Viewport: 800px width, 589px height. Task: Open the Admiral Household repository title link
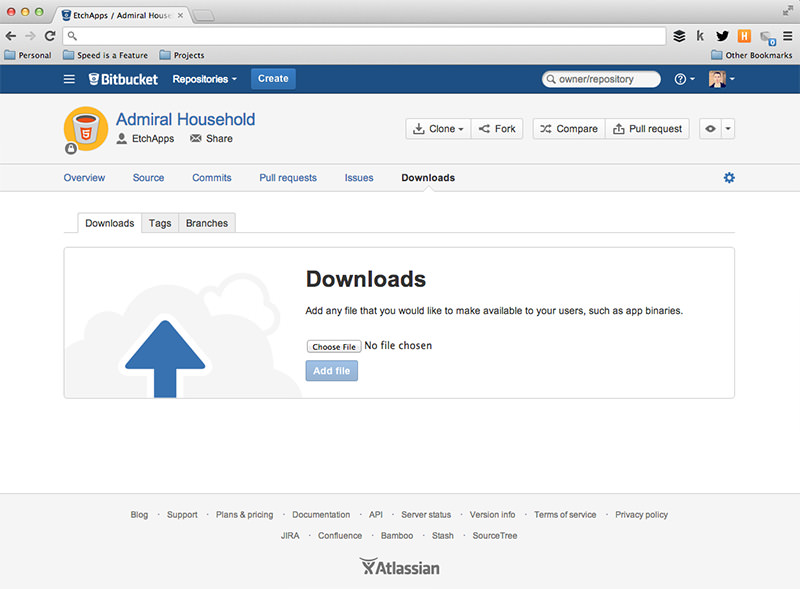point(185,119)
